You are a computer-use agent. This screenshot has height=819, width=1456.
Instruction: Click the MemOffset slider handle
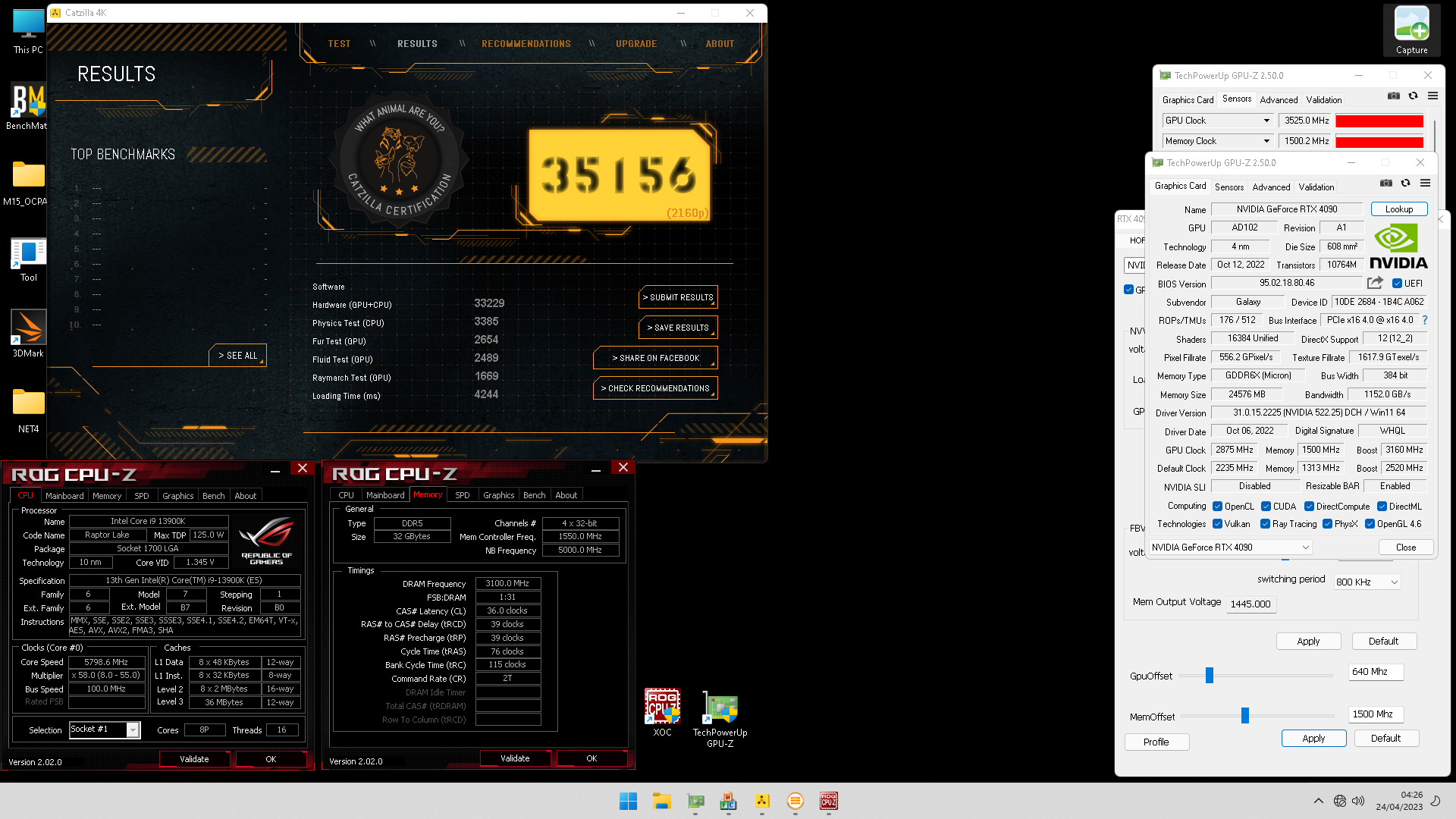click(1244, 715)
